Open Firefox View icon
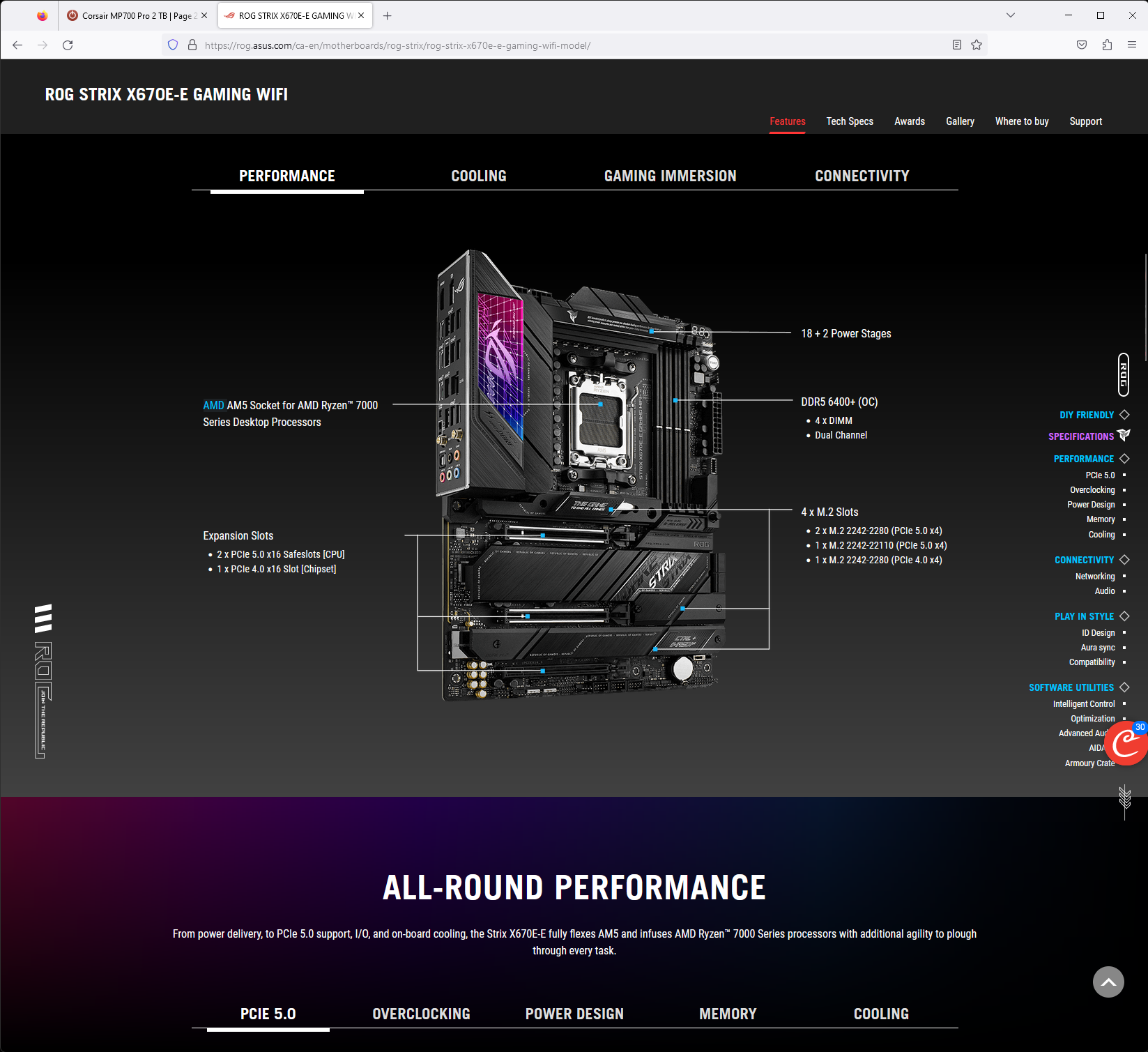Viewport: 1148px width, 1052px height. pyautogui.click(x=43, y=15)
